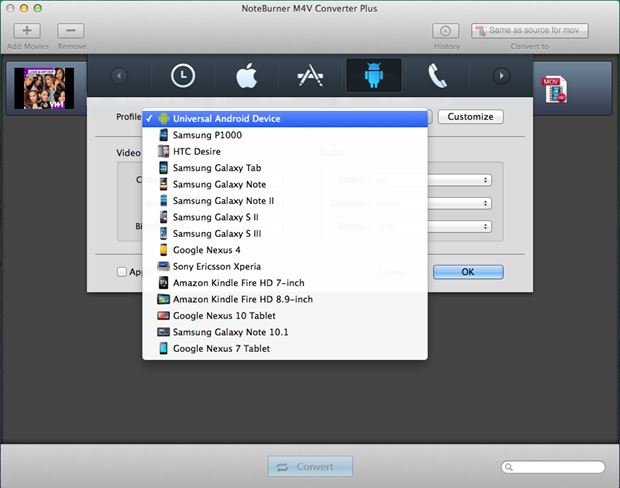Screen dimensions: 620x488
Task: Choose Sony Ericsson Xperia profile
Action: click(x=285, y=266)
